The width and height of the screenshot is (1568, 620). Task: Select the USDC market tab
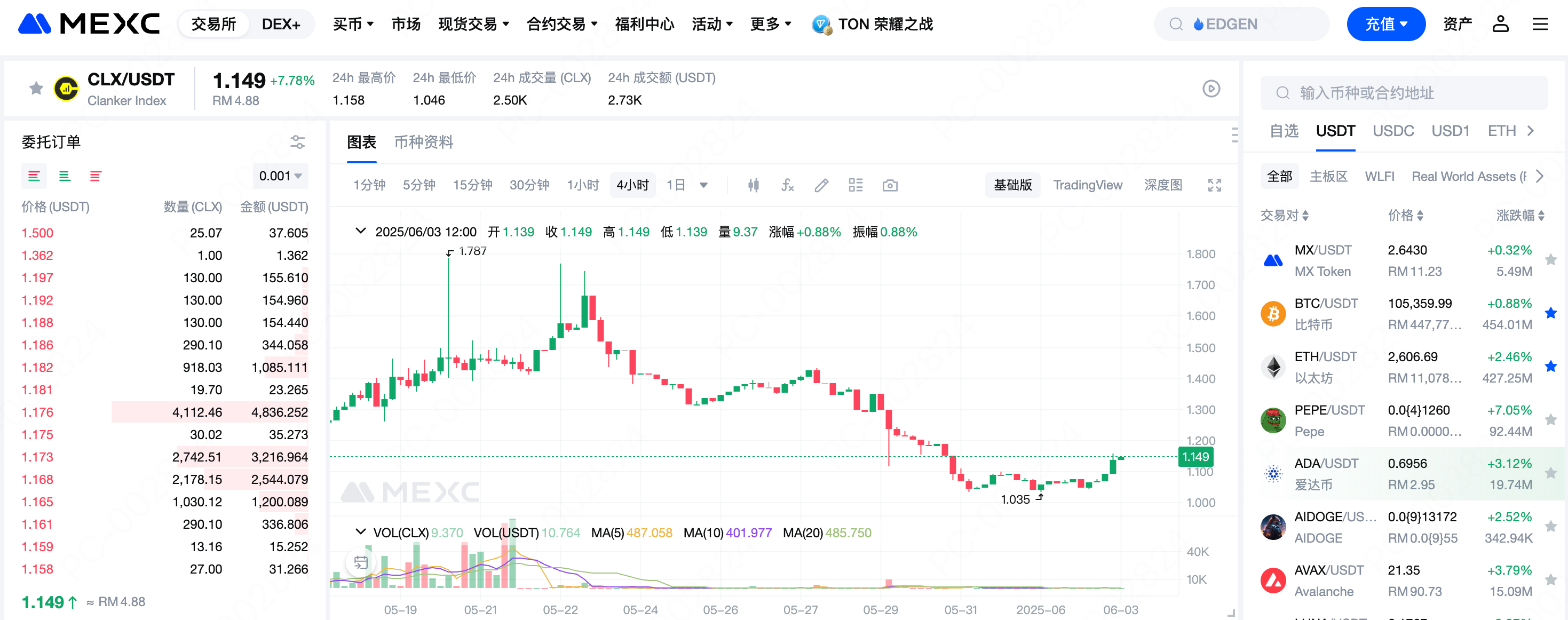click(1393, 131)
